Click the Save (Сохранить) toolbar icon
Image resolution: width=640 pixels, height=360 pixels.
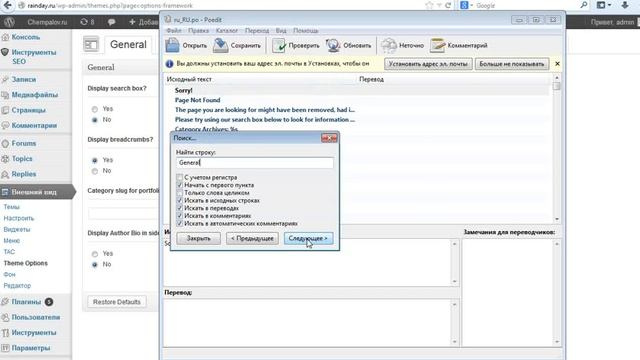220,45
